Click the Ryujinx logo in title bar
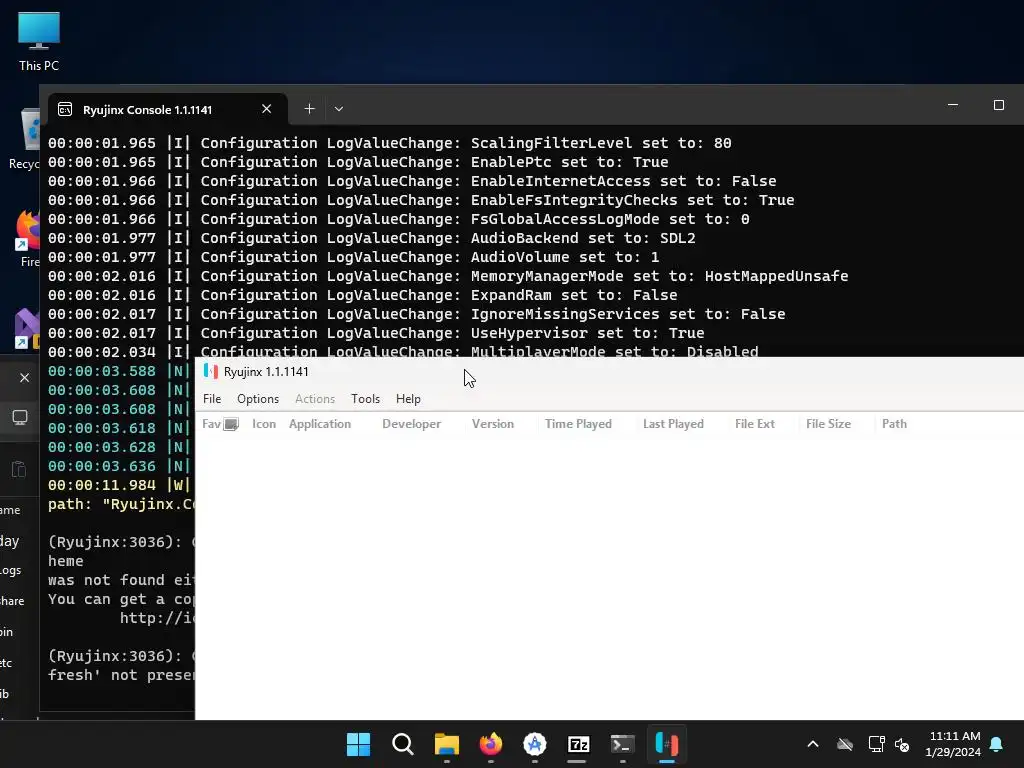The width and height of the screenshot is (1024, 768). (x=210, y=372)
